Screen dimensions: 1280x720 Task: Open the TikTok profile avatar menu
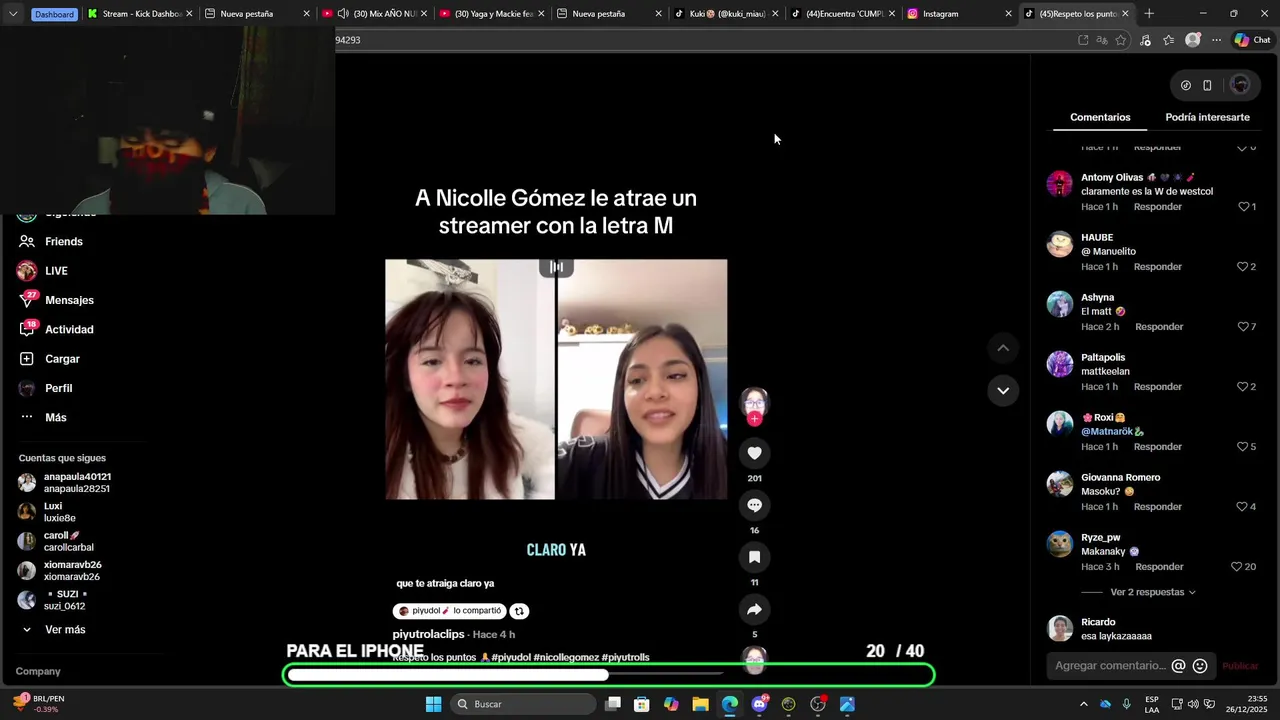[1240, 85]
